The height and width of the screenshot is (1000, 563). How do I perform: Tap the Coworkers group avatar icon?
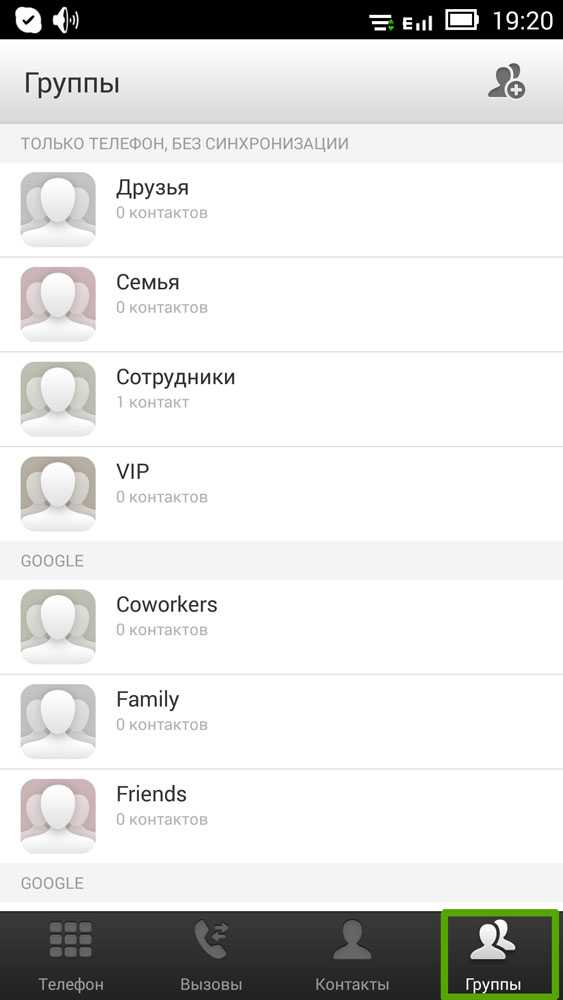click(58, 627)
